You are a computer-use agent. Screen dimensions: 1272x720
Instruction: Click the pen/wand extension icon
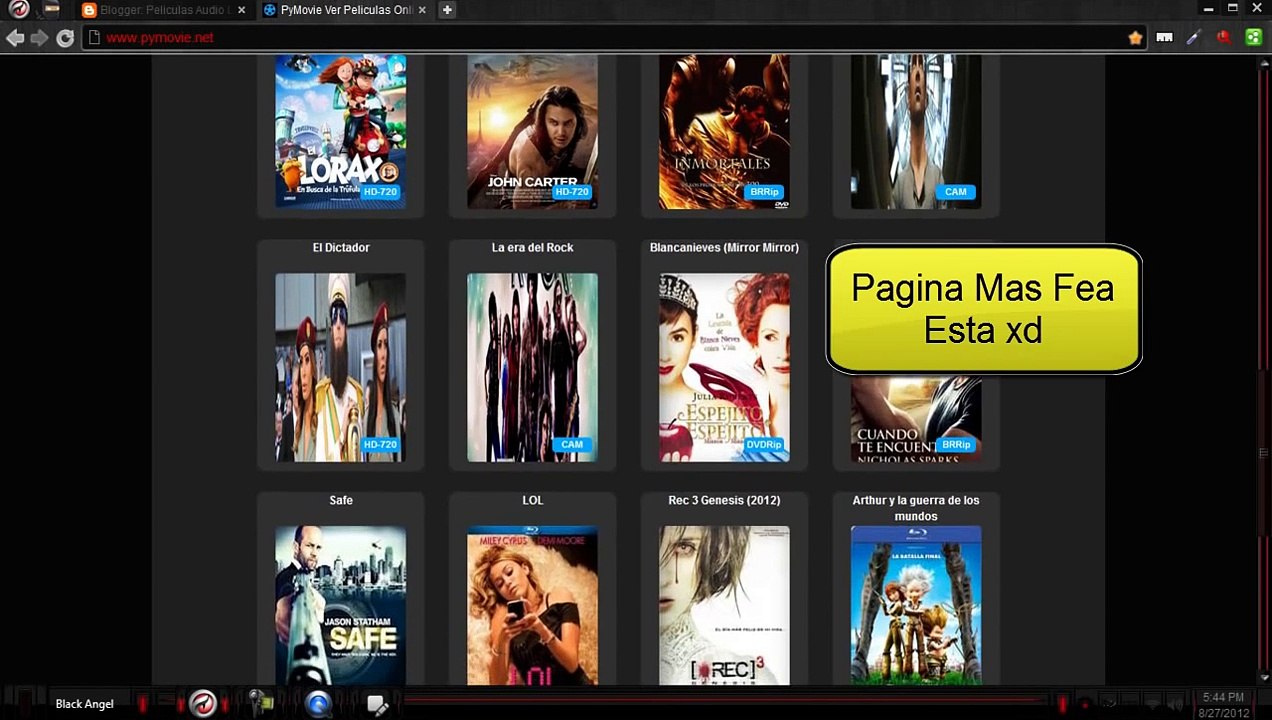click(1193, 38)
